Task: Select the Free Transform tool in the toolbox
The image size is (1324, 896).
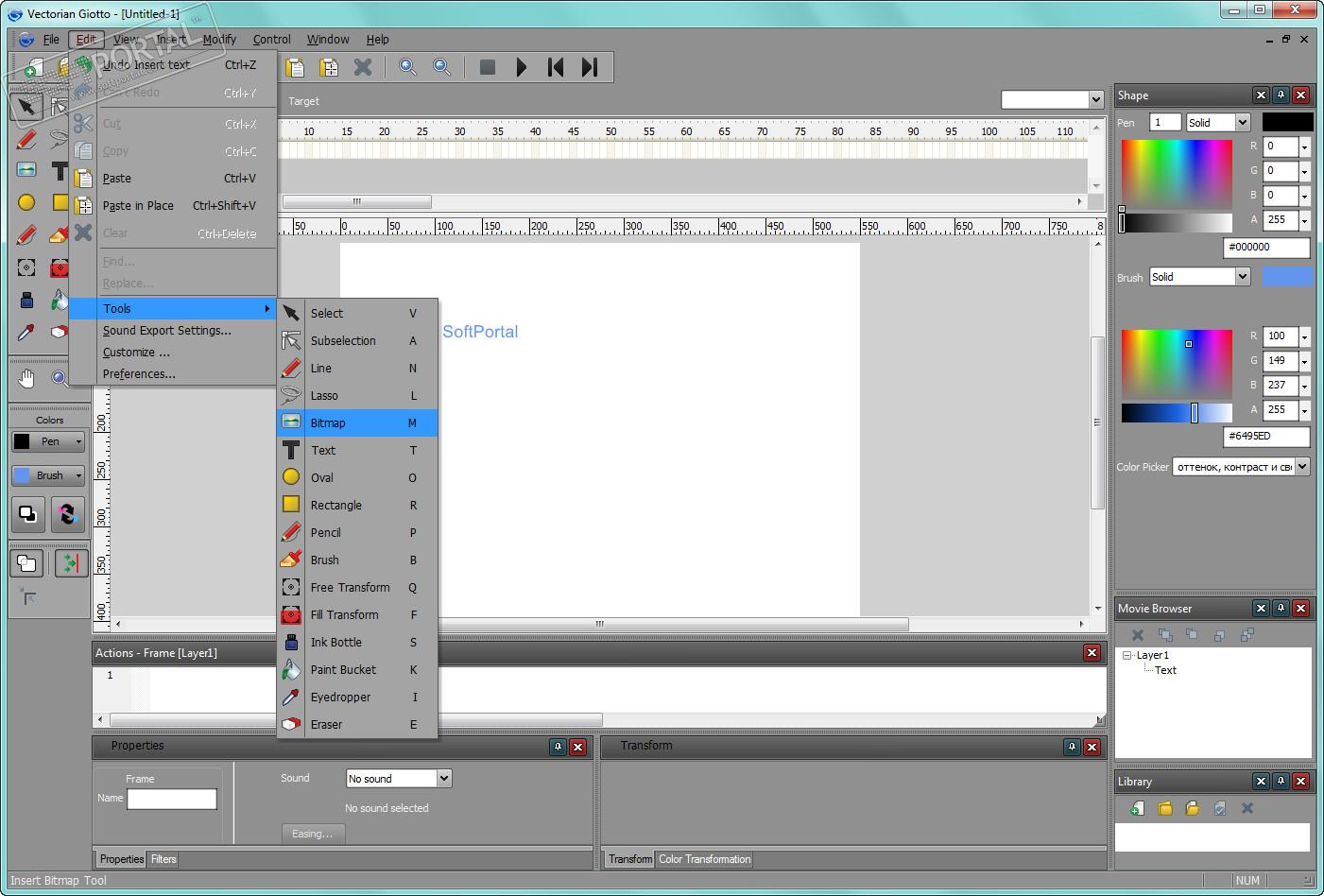Action: point(26,268)
